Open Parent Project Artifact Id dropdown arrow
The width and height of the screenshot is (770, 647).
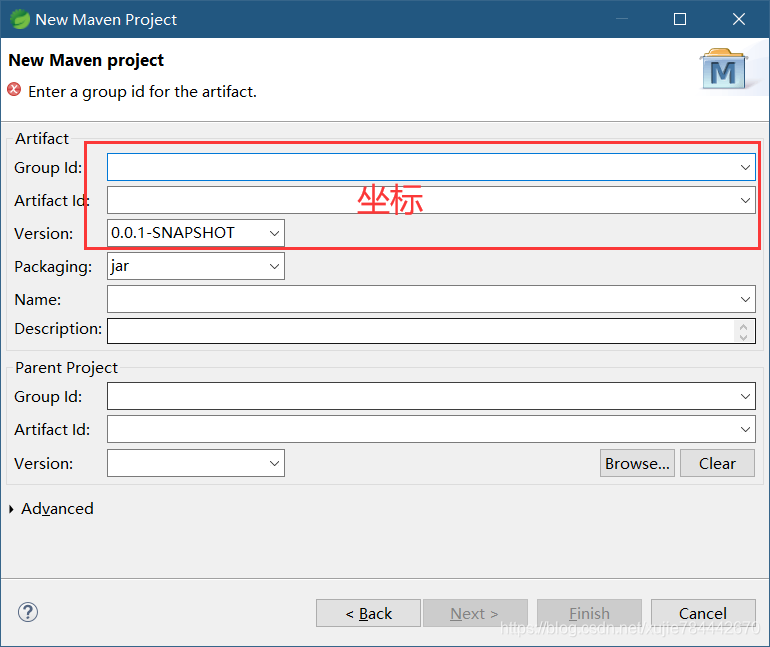[745, 429]
